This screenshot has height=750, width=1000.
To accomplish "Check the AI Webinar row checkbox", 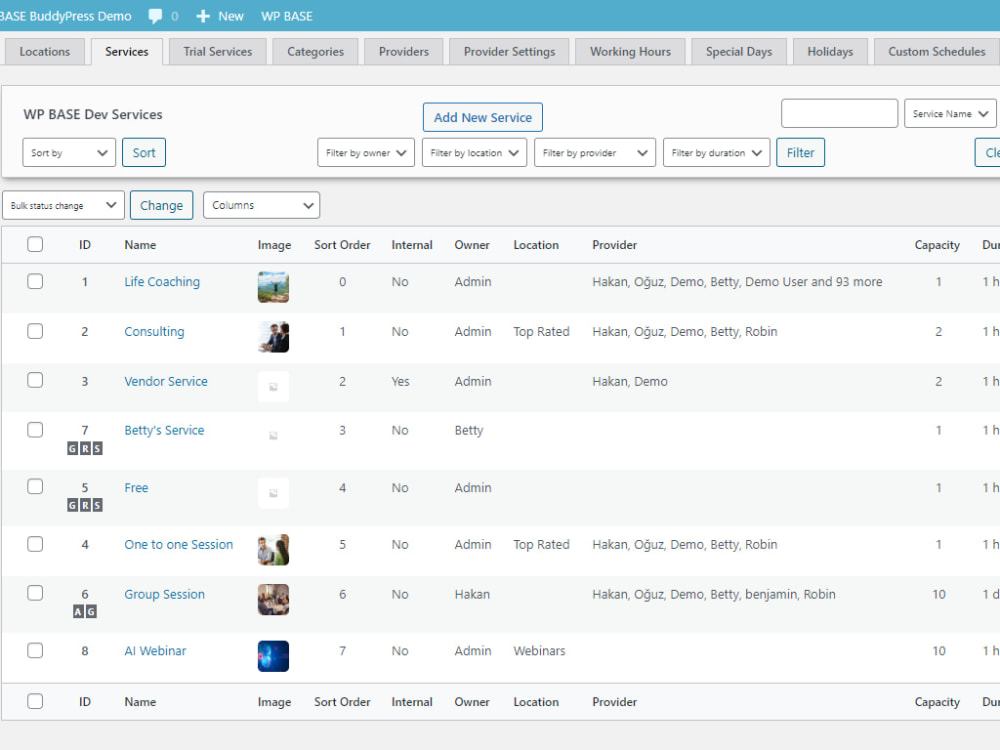I will click(35, 651).
